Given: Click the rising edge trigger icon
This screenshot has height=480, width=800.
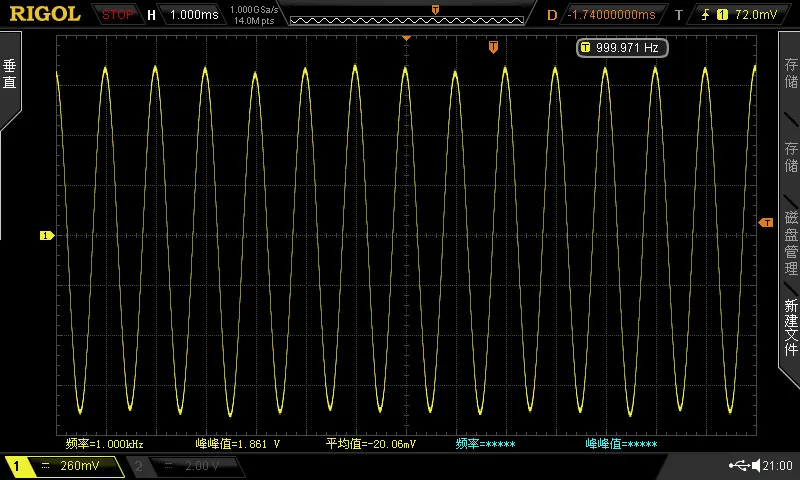Looking at the screenshot, I should coord(706,15).
